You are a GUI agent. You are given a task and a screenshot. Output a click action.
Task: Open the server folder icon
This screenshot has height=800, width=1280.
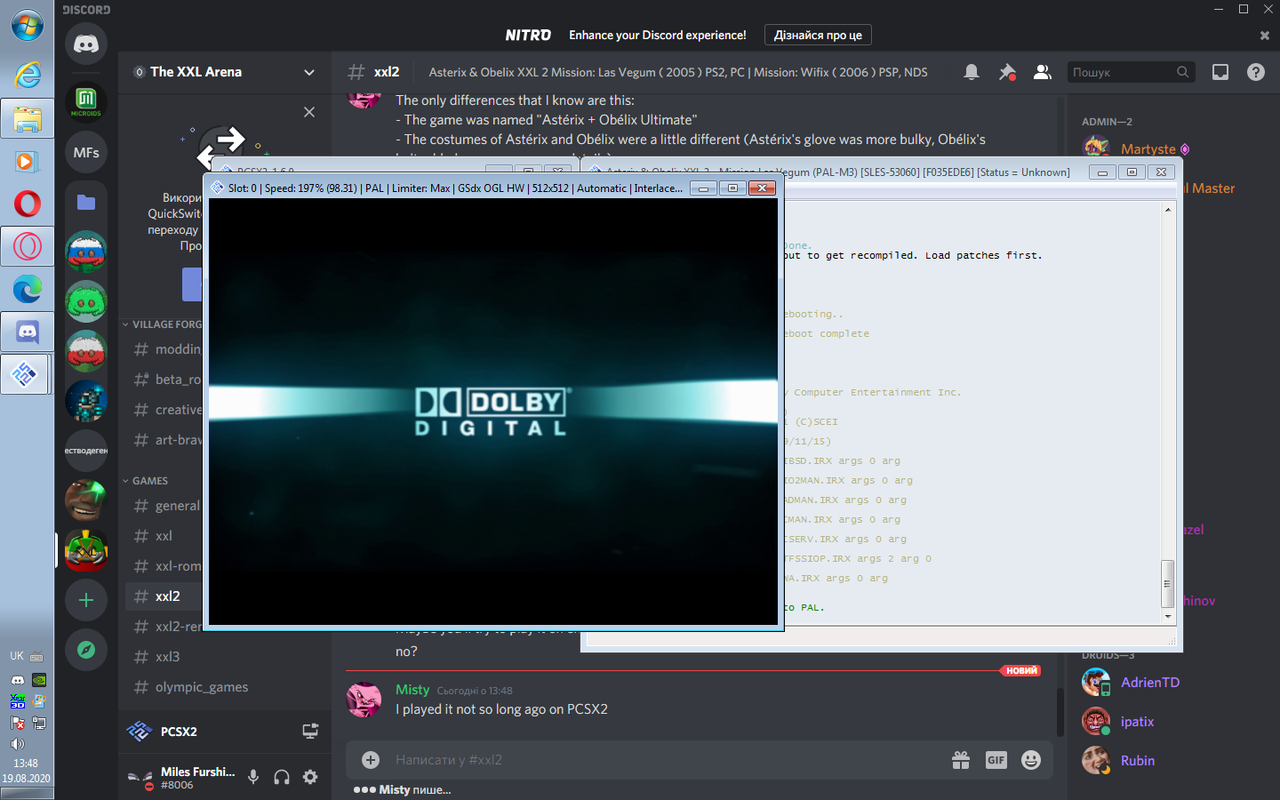[x=86, y=202]
